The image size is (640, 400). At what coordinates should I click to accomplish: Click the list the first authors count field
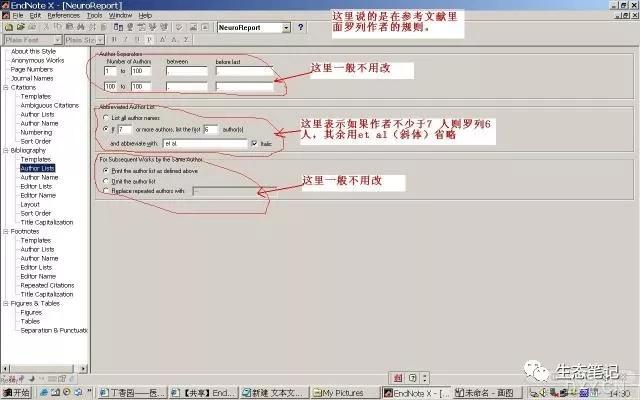[211, 129]
